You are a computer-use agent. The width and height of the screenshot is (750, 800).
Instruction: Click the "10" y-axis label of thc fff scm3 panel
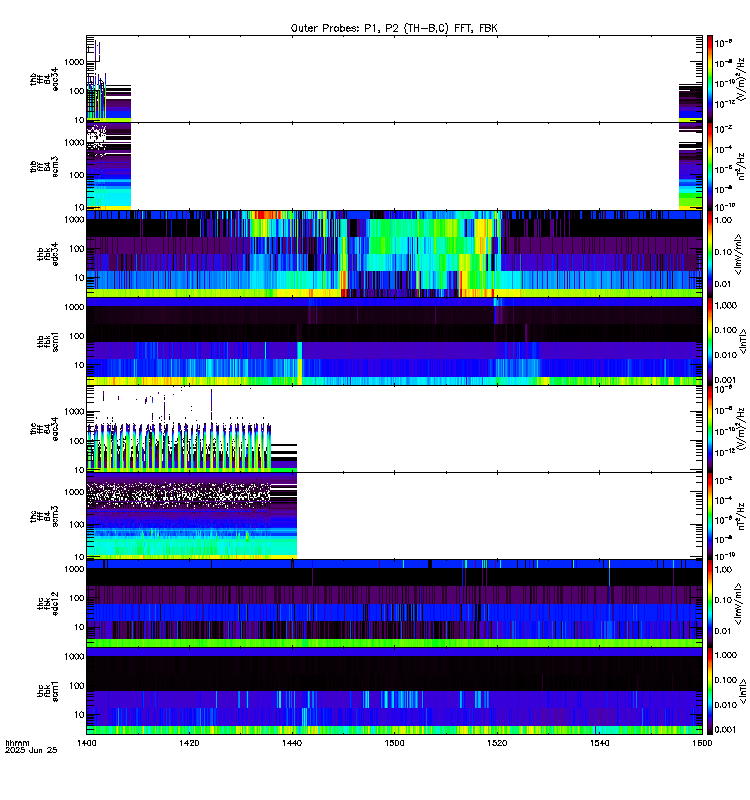80,557
